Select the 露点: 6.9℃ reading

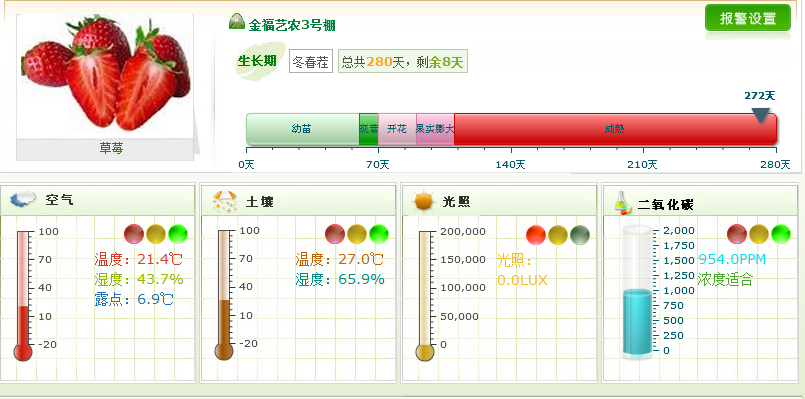[x=134, y=299]
